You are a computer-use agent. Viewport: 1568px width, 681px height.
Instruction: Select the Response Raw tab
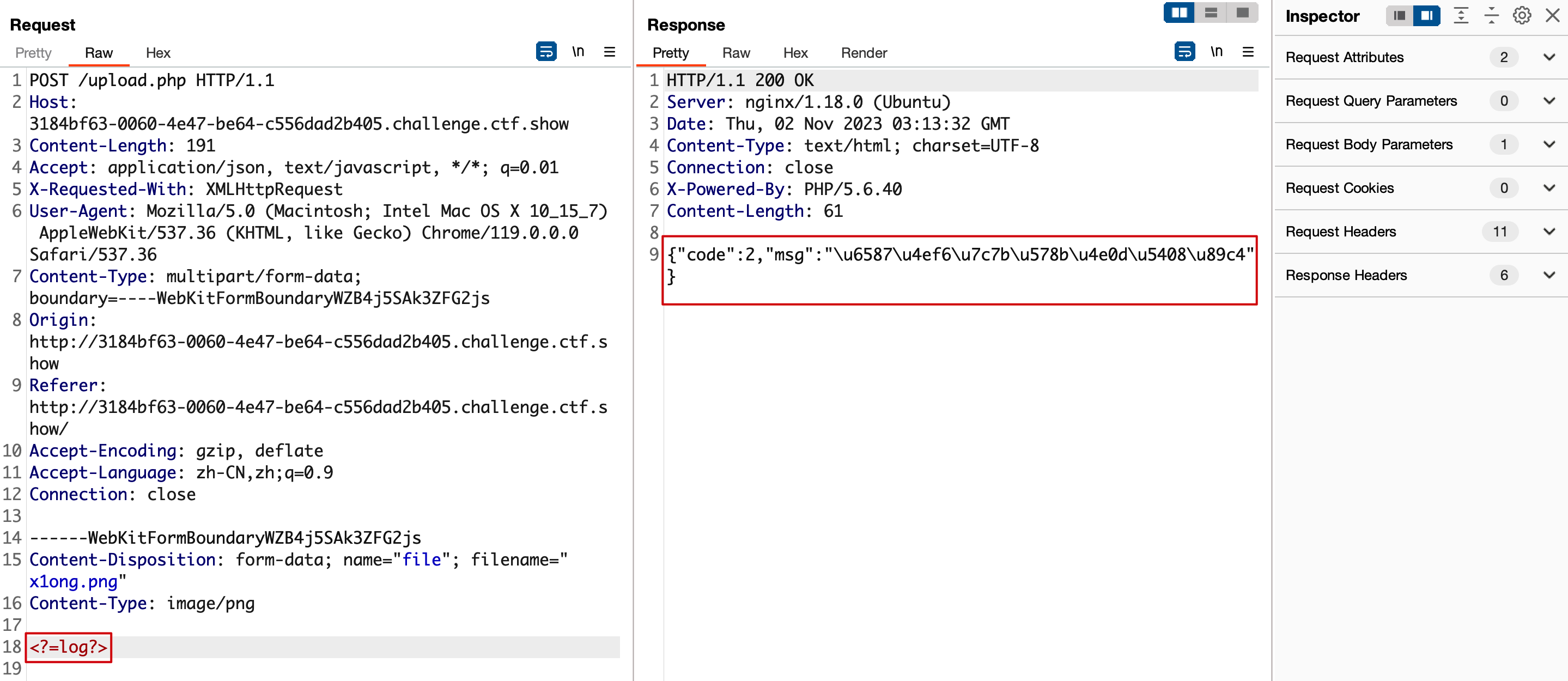click(736, 53)
